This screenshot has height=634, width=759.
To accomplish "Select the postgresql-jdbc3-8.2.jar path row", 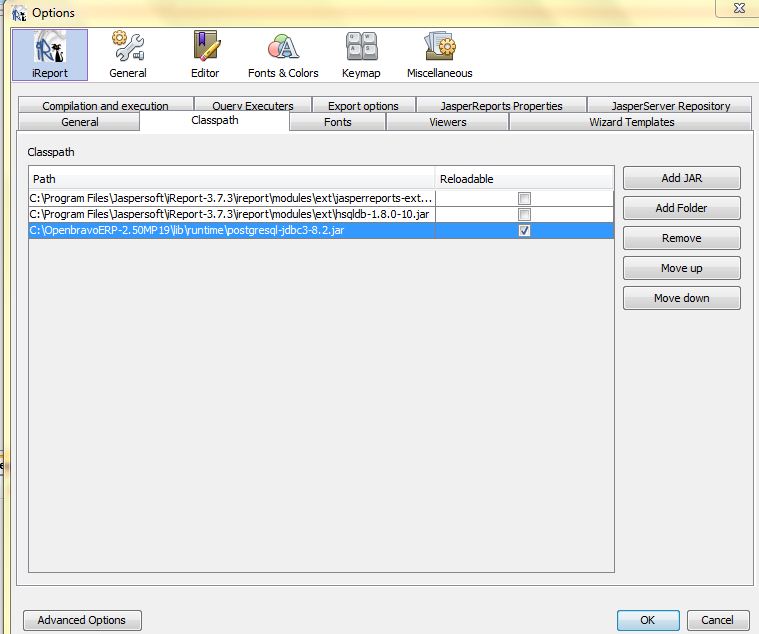I will (x=232, y=230).
